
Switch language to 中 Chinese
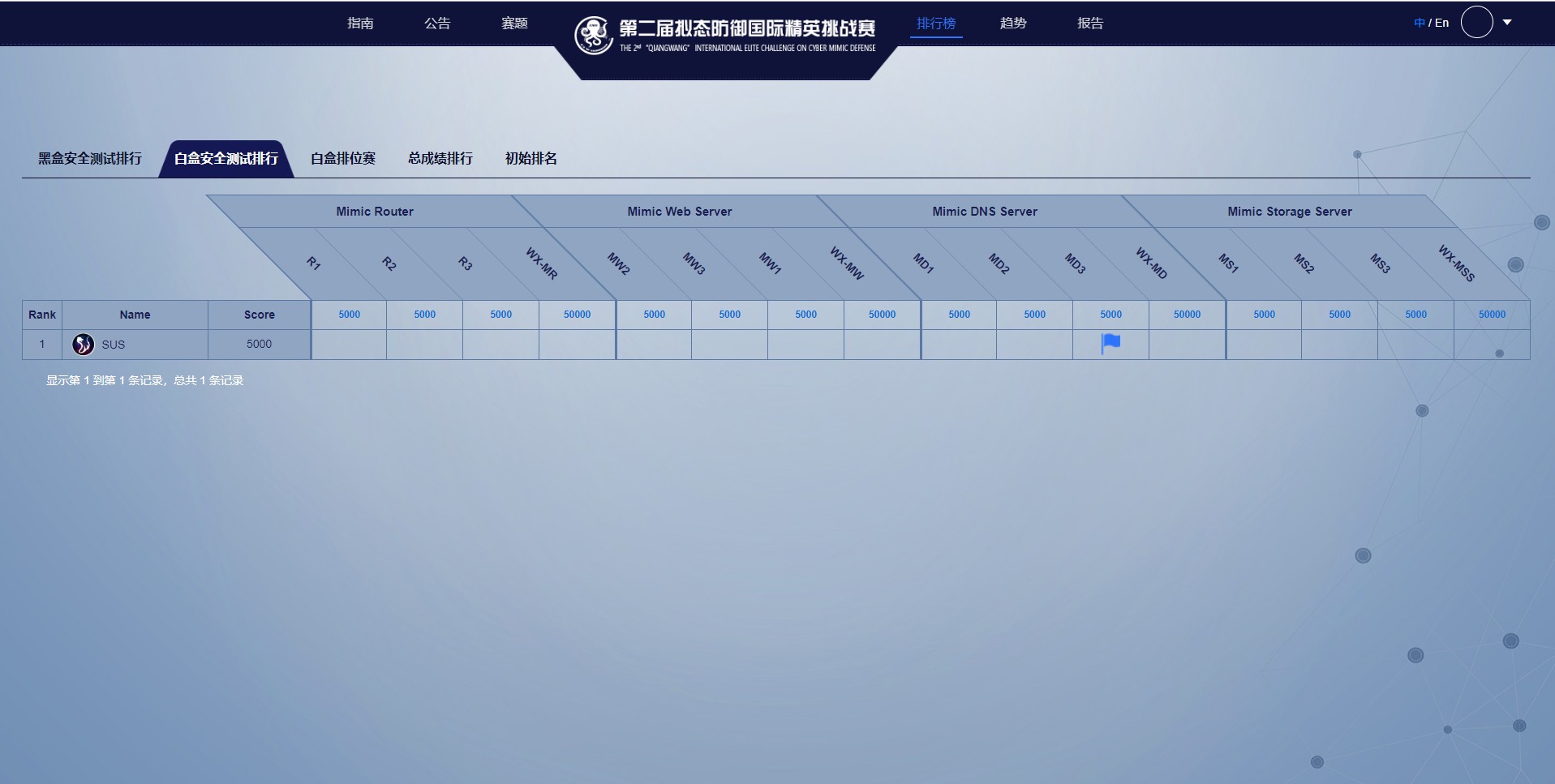(x=1419, y=23)
